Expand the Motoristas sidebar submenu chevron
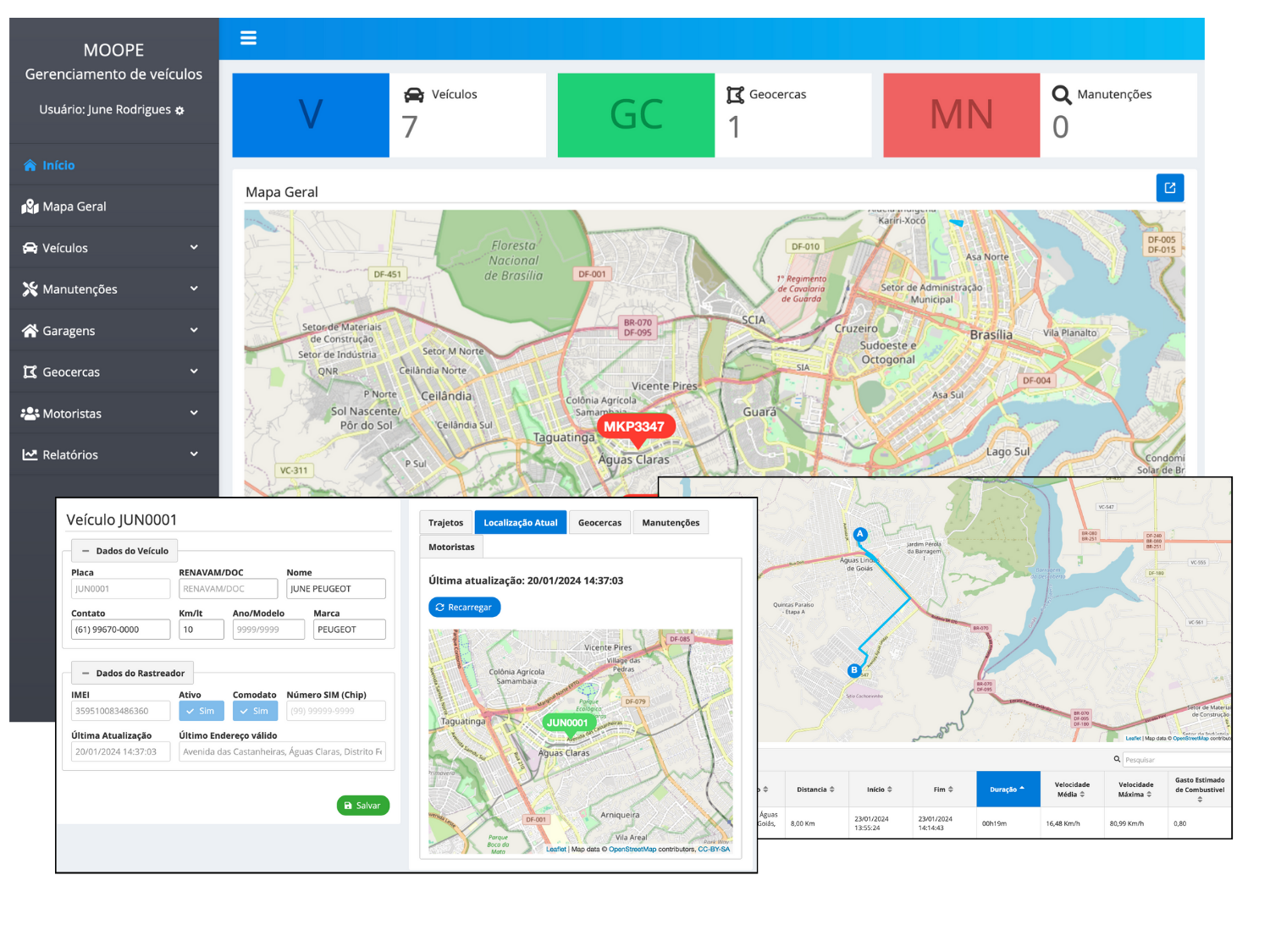 click(x=194, y=413)
